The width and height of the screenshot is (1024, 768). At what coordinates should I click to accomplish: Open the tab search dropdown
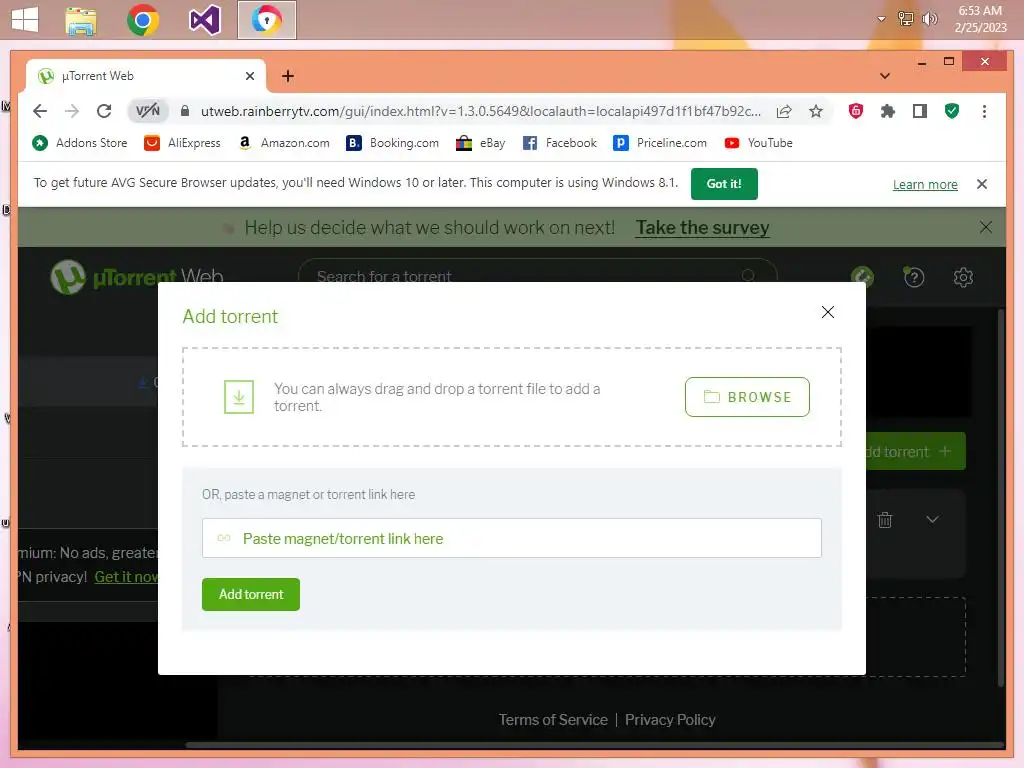pyautogui.click(x=885, y=76)
